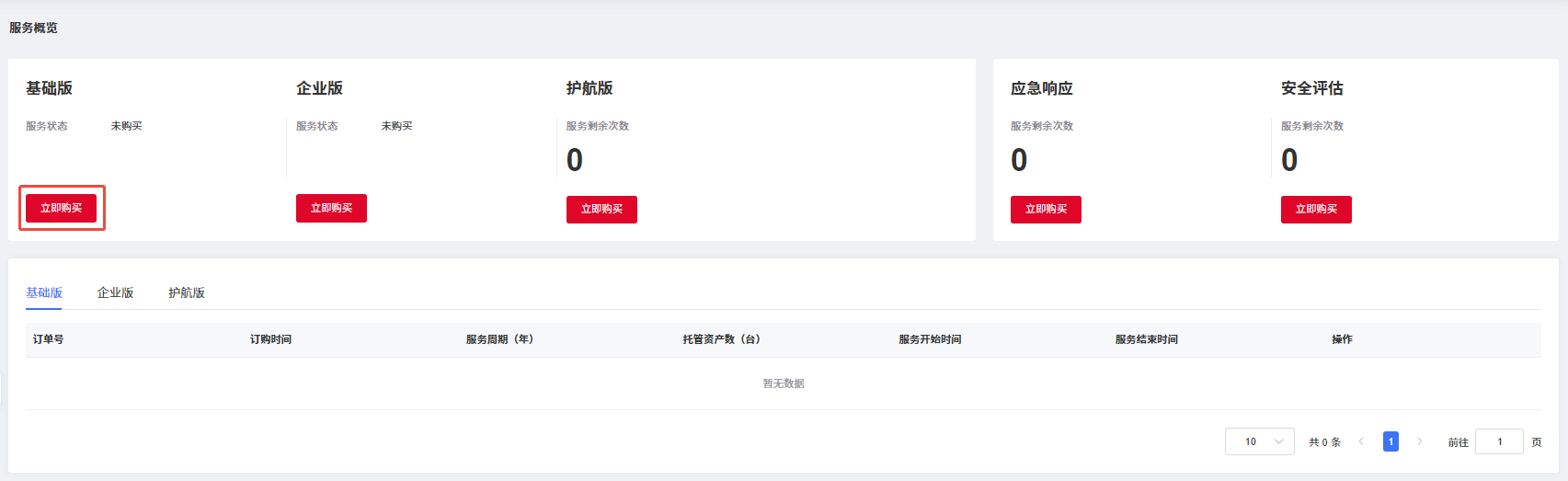
Task: Click 立即购买 under 企业版
Action: [331, 208]
